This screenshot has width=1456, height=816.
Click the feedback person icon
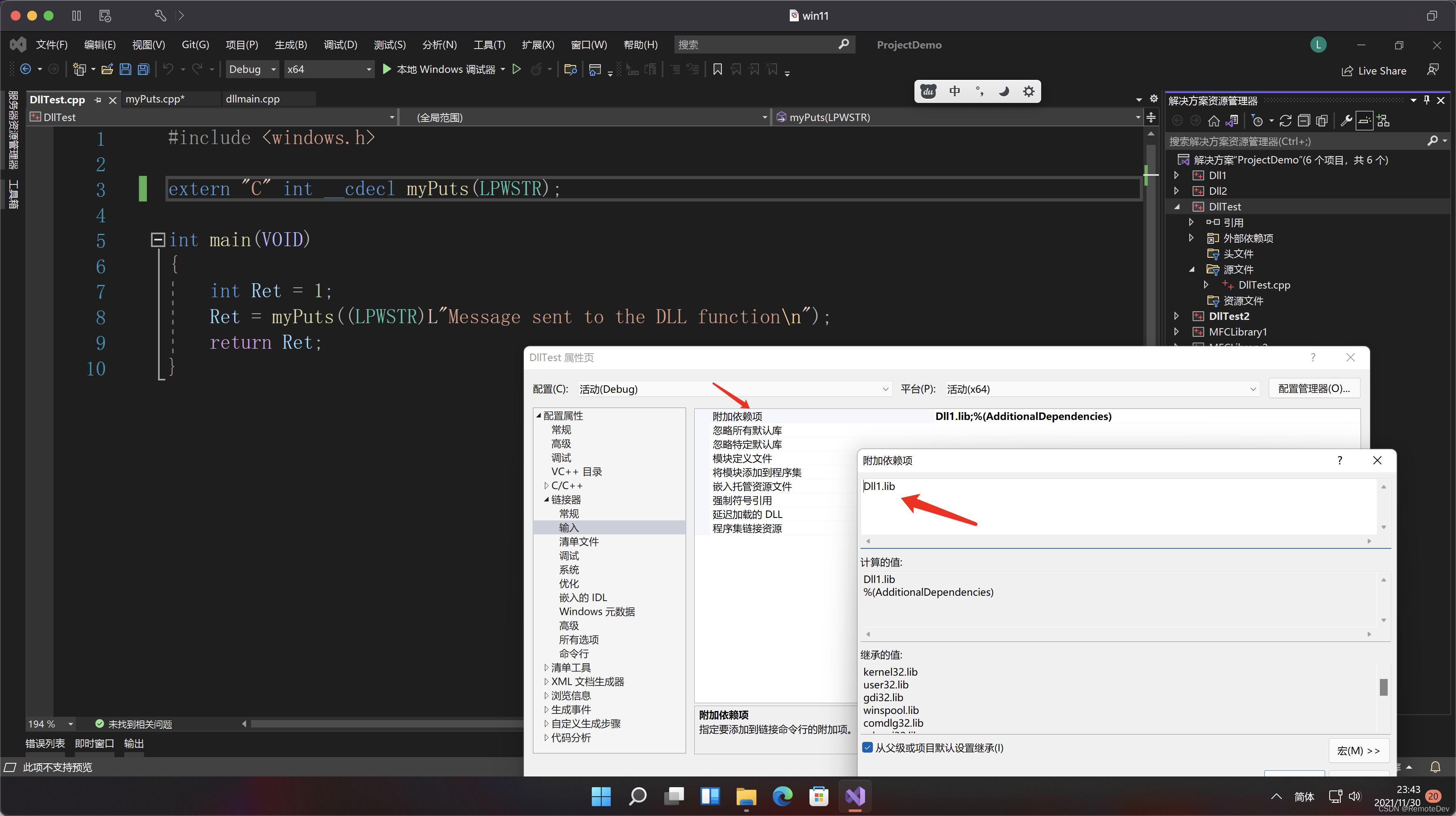[1433, 70]
